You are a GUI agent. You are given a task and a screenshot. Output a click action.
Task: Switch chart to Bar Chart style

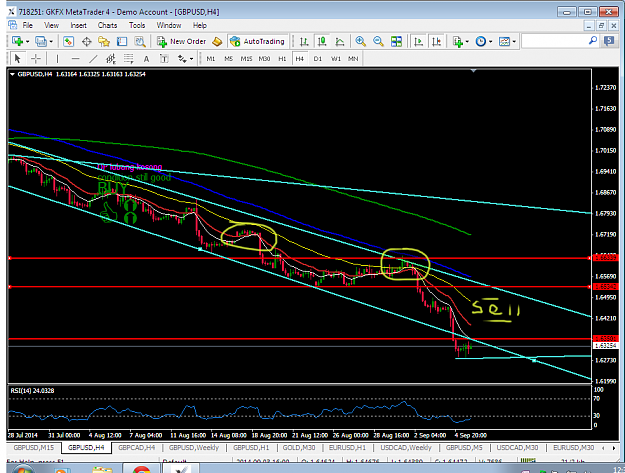pos(304,41)
